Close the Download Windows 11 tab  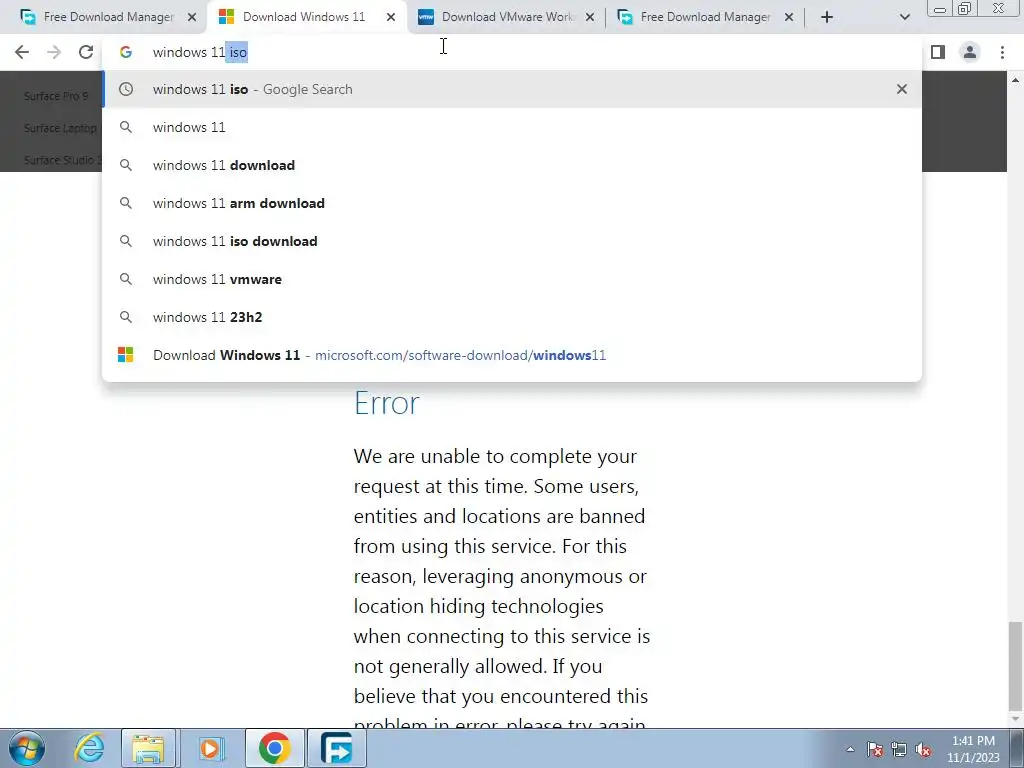[x=391, y=17]
